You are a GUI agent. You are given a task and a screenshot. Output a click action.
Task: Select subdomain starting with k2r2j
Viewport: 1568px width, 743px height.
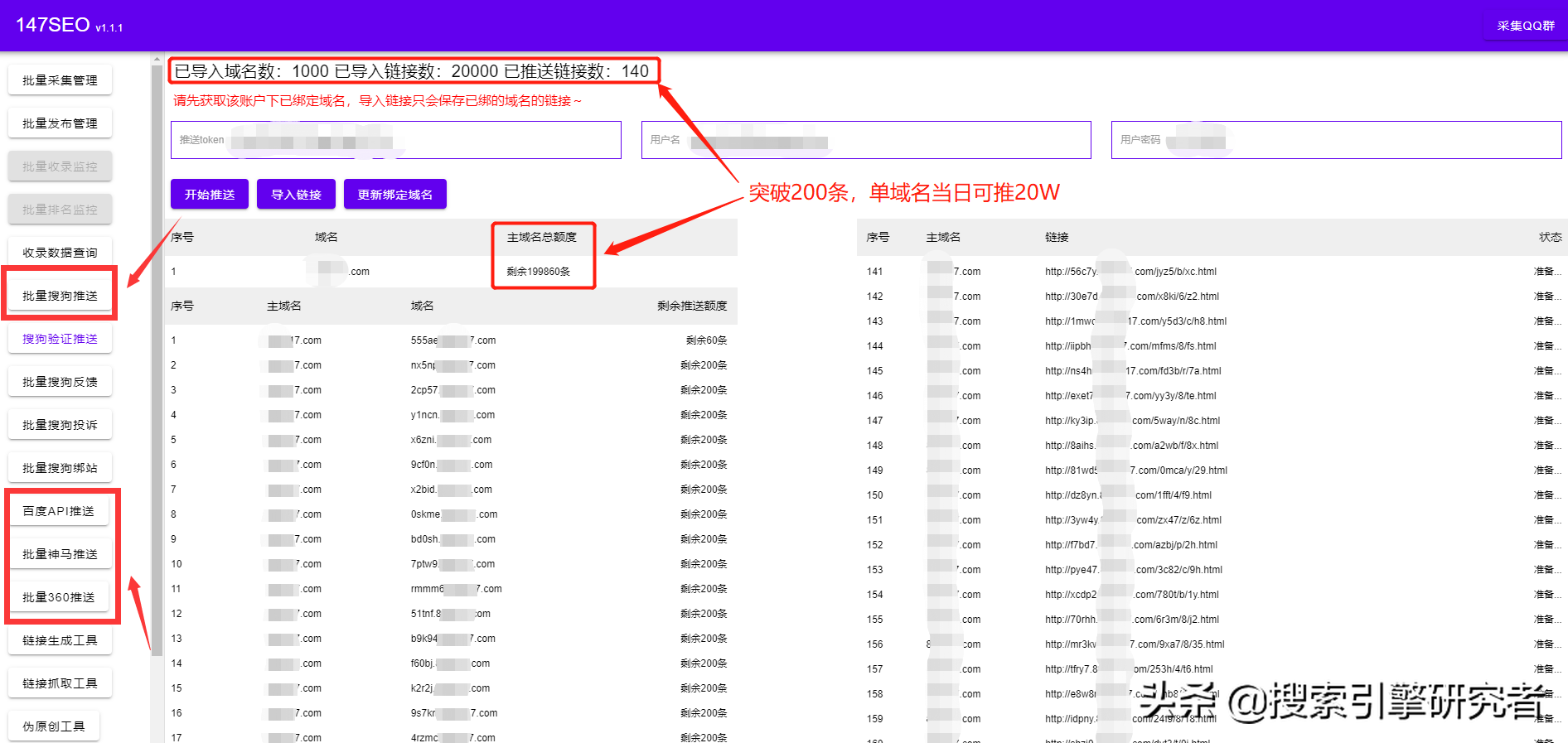click(x=450, y=688)
